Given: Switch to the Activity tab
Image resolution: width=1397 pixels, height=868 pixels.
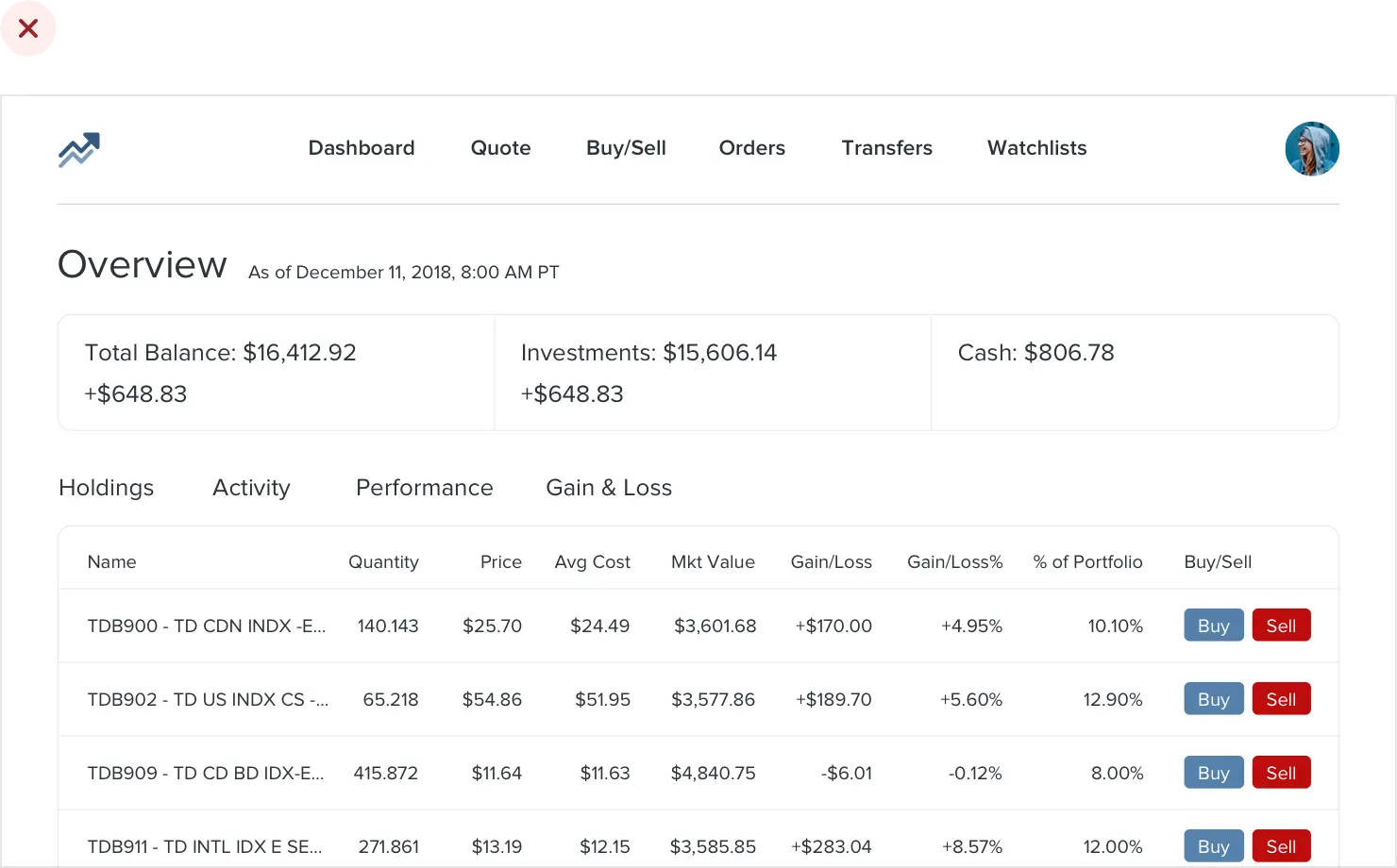Looking at the screenshot, I should pyautogui.click(x=251, y=488).
